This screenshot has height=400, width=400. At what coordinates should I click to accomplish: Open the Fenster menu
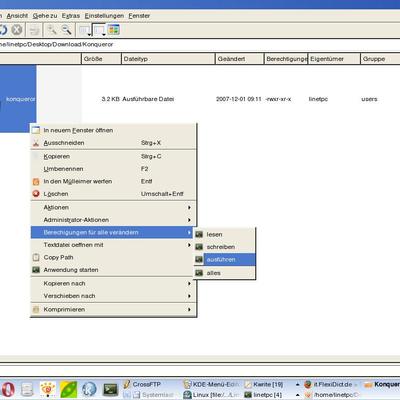coord(139,16)
